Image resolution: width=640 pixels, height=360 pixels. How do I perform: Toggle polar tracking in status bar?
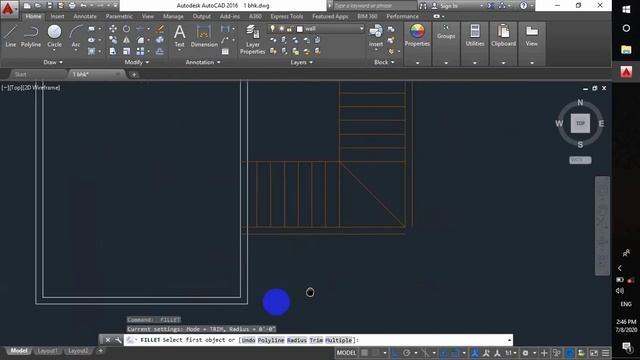[407, 353]
